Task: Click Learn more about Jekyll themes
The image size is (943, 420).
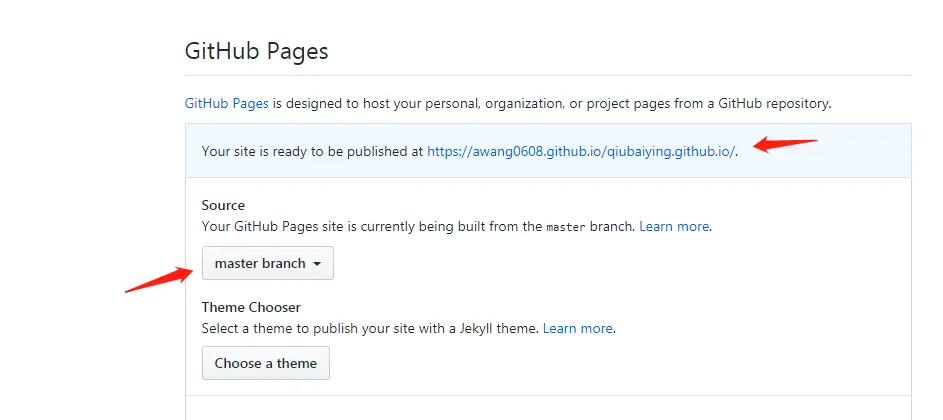Action: (x=577, y=328)
